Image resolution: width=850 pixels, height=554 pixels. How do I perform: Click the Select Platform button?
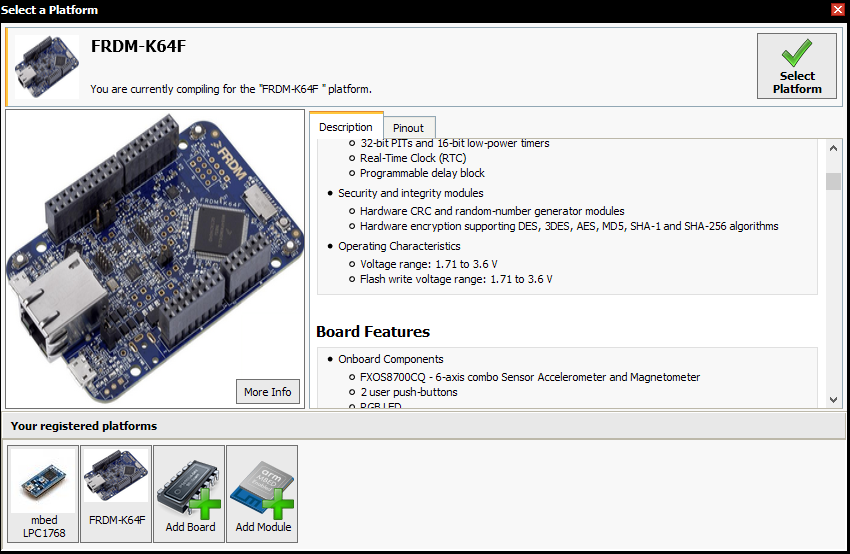tap(796, 66)
